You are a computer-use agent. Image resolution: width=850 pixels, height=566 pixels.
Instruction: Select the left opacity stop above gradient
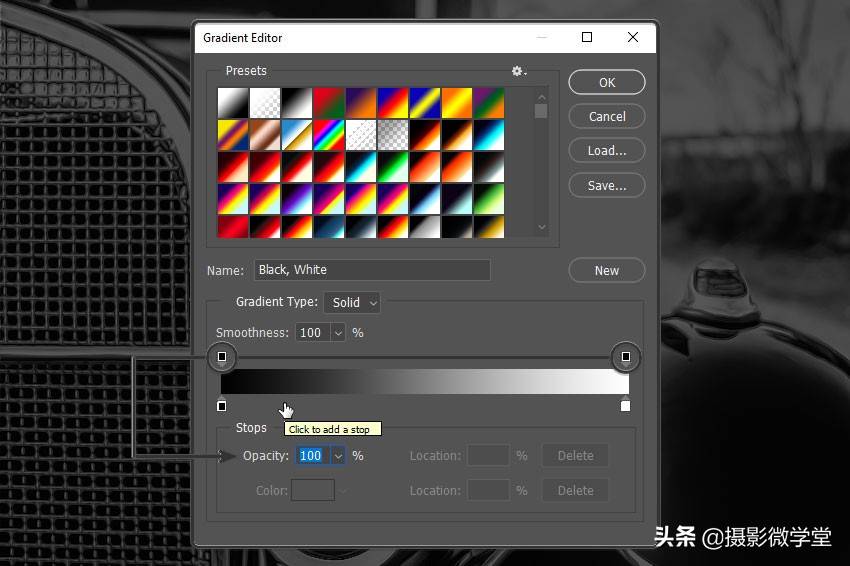pyautogui.click(x=222, y=357)
